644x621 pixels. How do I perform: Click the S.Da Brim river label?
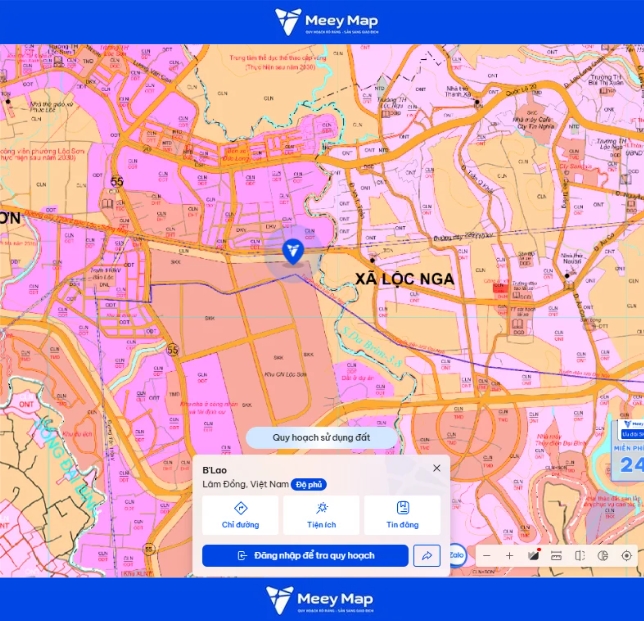pyautogui.click(x=370, y=346)
